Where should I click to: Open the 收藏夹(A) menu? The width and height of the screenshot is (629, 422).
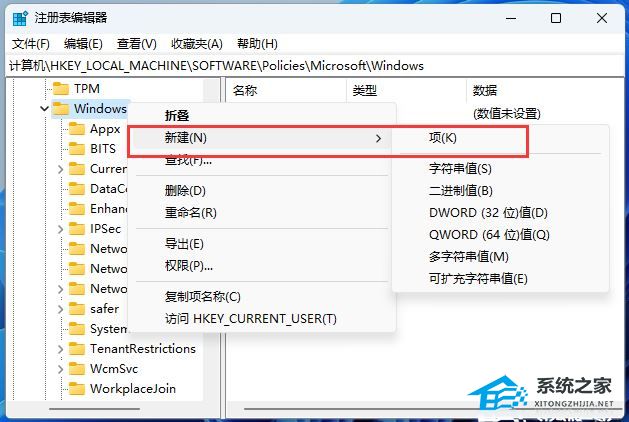(x=197, y=43)
